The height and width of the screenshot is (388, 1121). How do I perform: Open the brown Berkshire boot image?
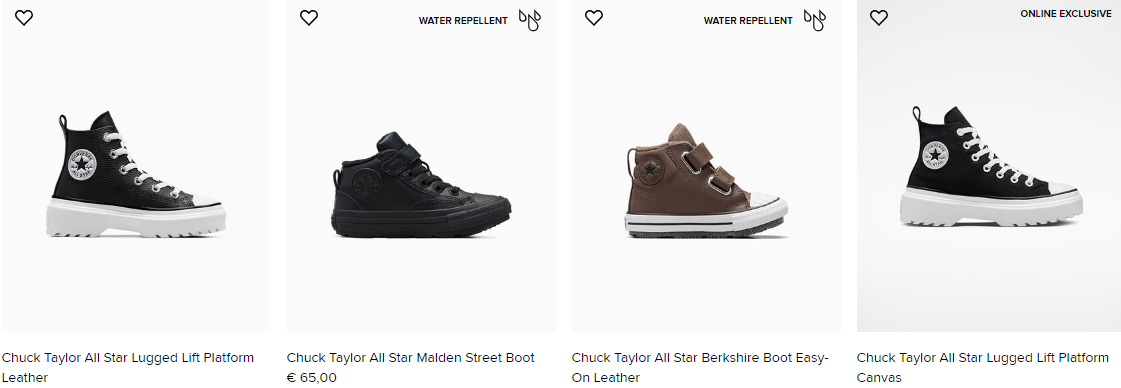point(706,181)
